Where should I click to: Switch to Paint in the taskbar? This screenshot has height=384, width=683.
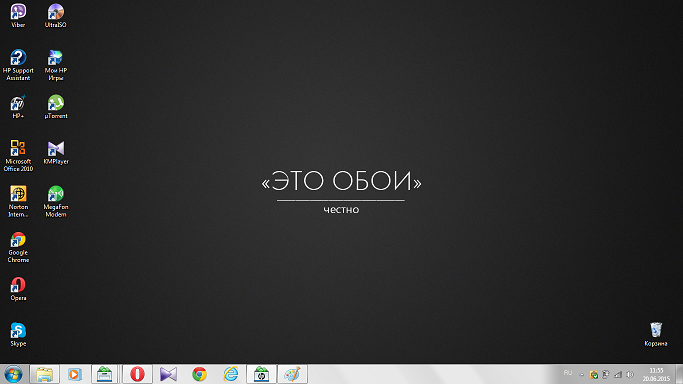(292, 374)
